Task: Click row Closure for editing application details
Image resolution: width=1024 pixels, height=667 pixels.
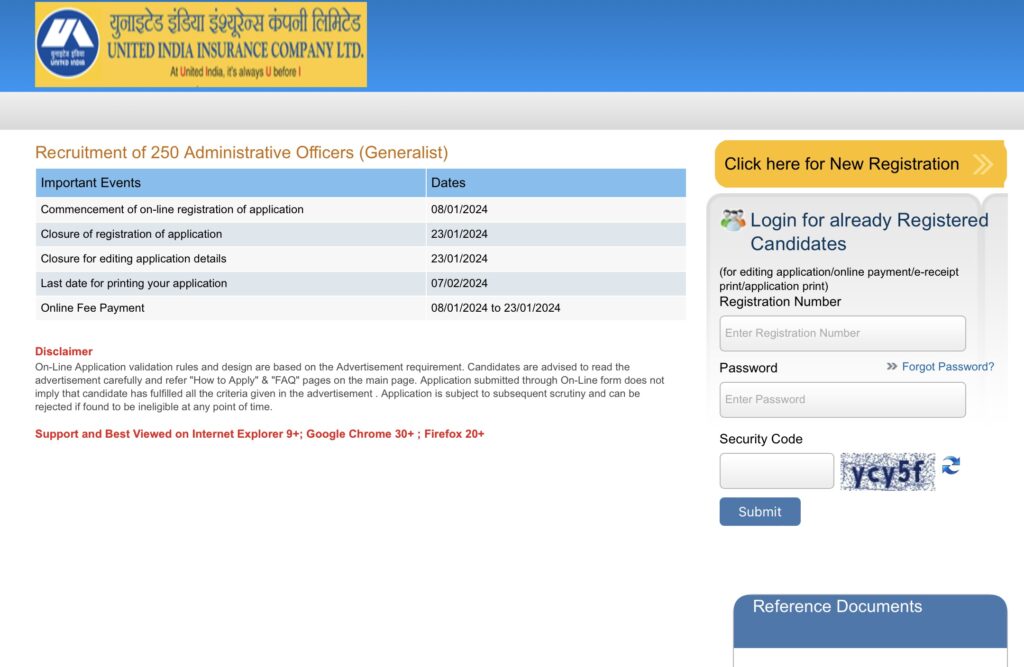Action: pyautogui.click(x=360, y=259)
